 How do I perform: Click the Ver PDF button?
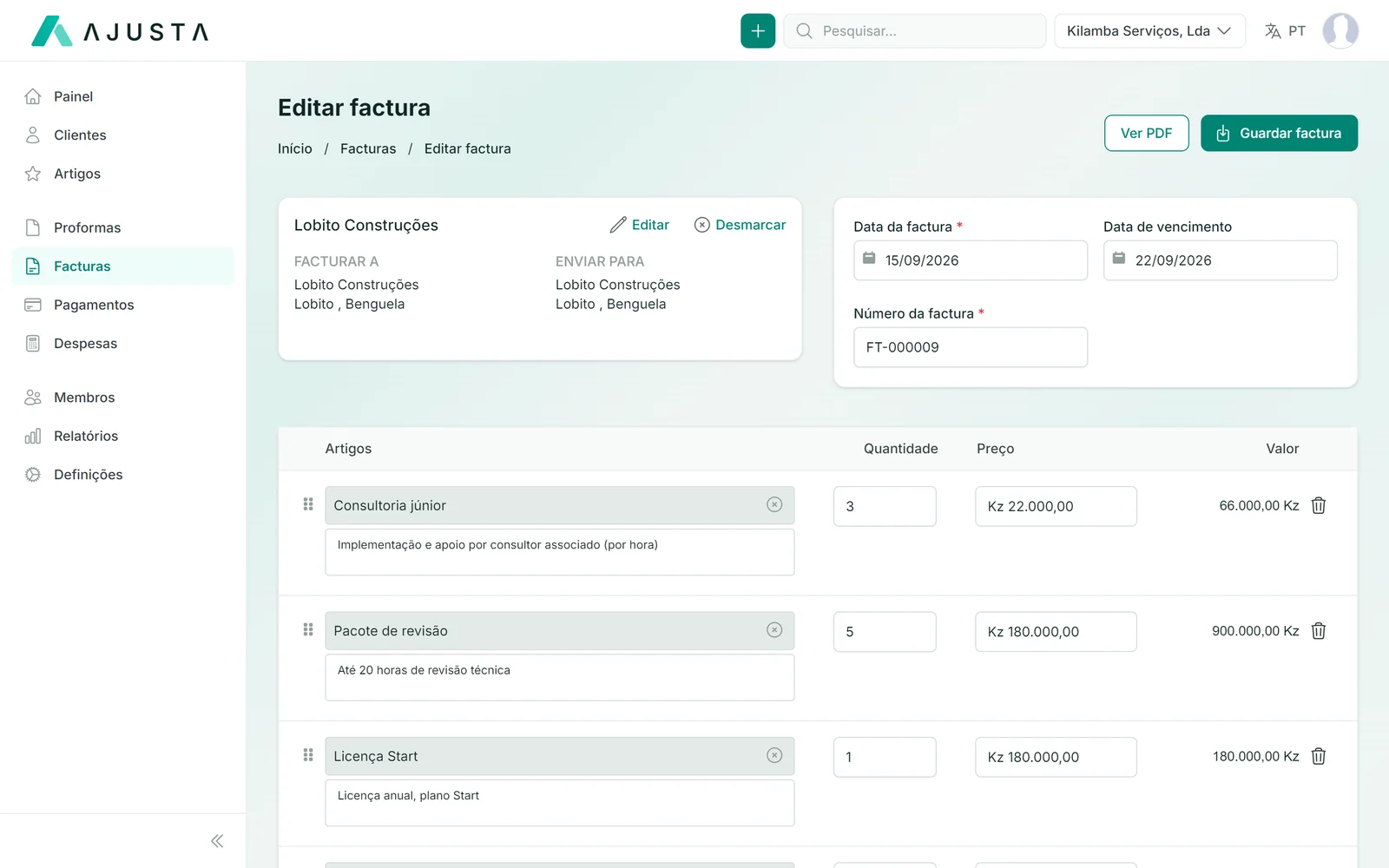point(1146,133)
